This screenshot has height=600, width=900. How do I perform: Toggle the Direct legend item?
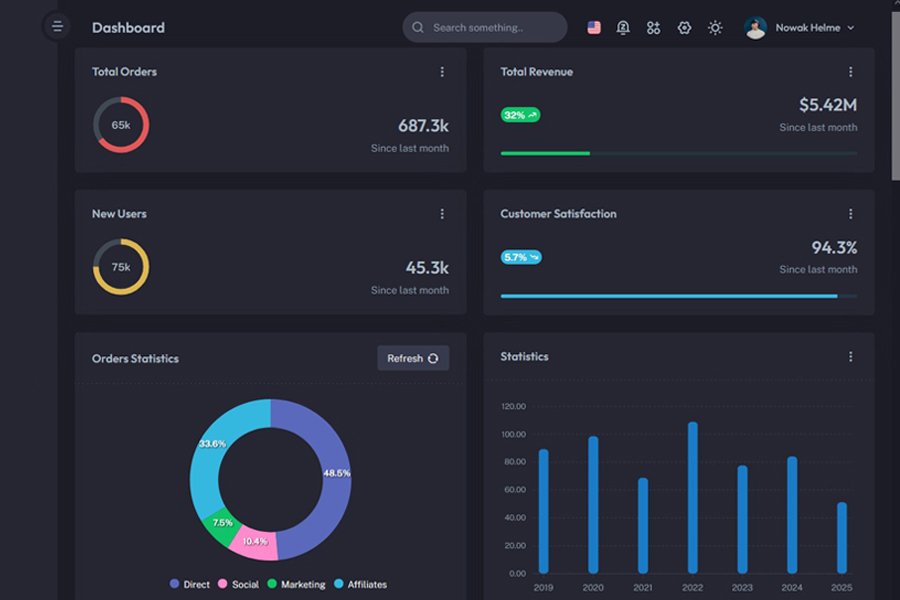pos(190,584)
